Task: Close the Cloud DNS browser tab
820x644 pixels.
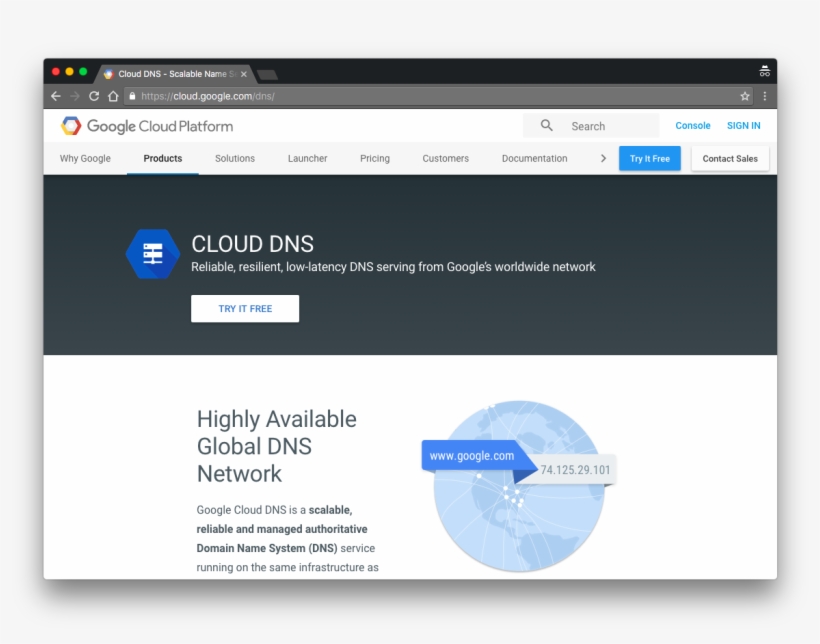Action: [x=244, y=74]
